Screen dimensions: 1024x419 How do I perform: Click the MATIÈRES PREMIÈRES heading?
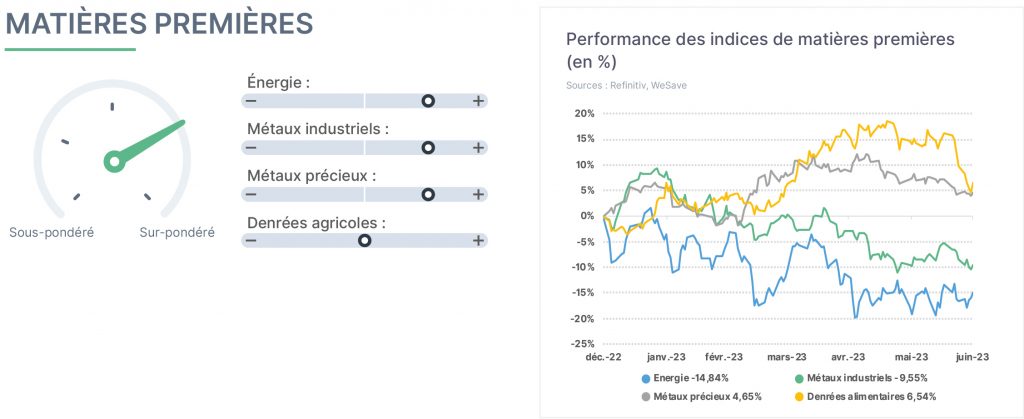(159, 24)
